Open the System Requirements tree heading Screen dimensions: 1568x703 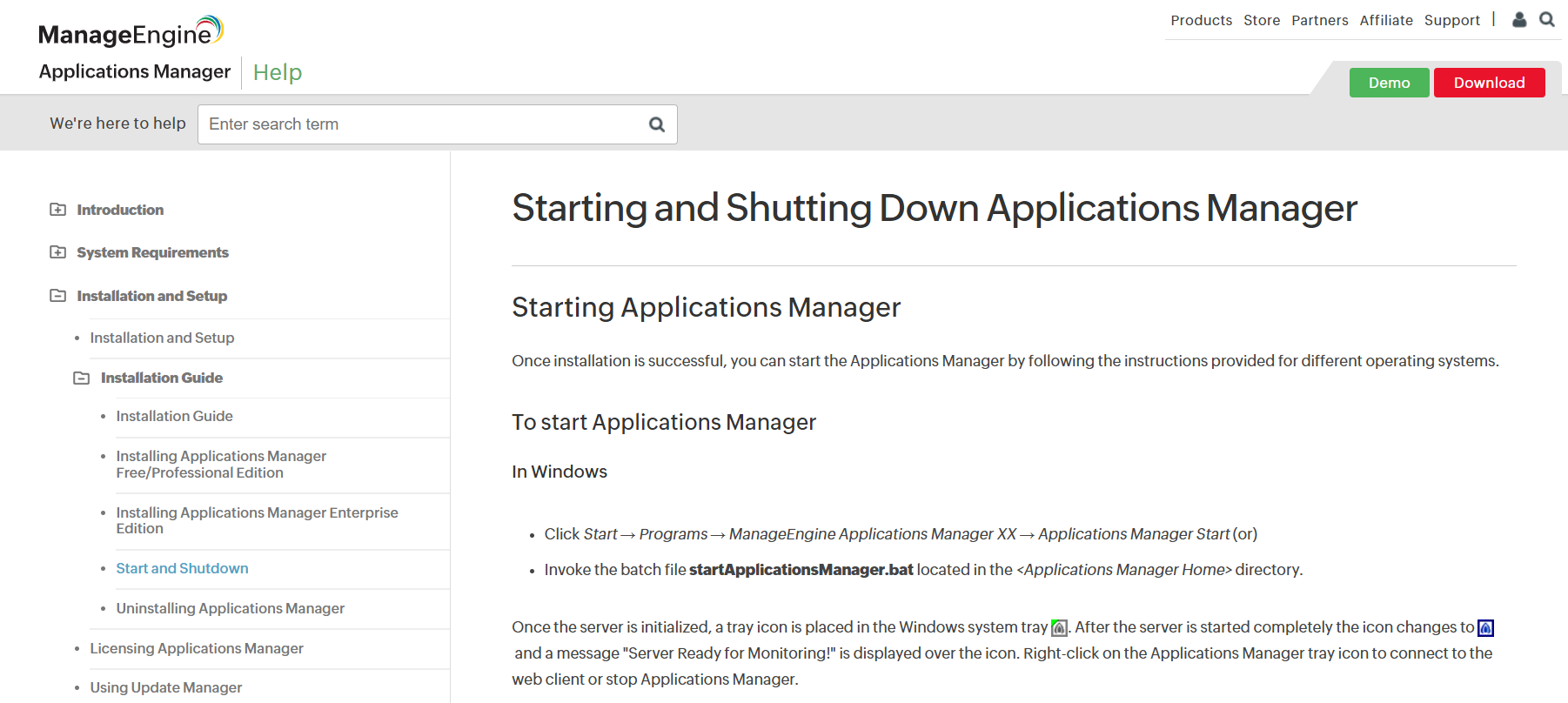pyautogui.click(x=152, y=252)
